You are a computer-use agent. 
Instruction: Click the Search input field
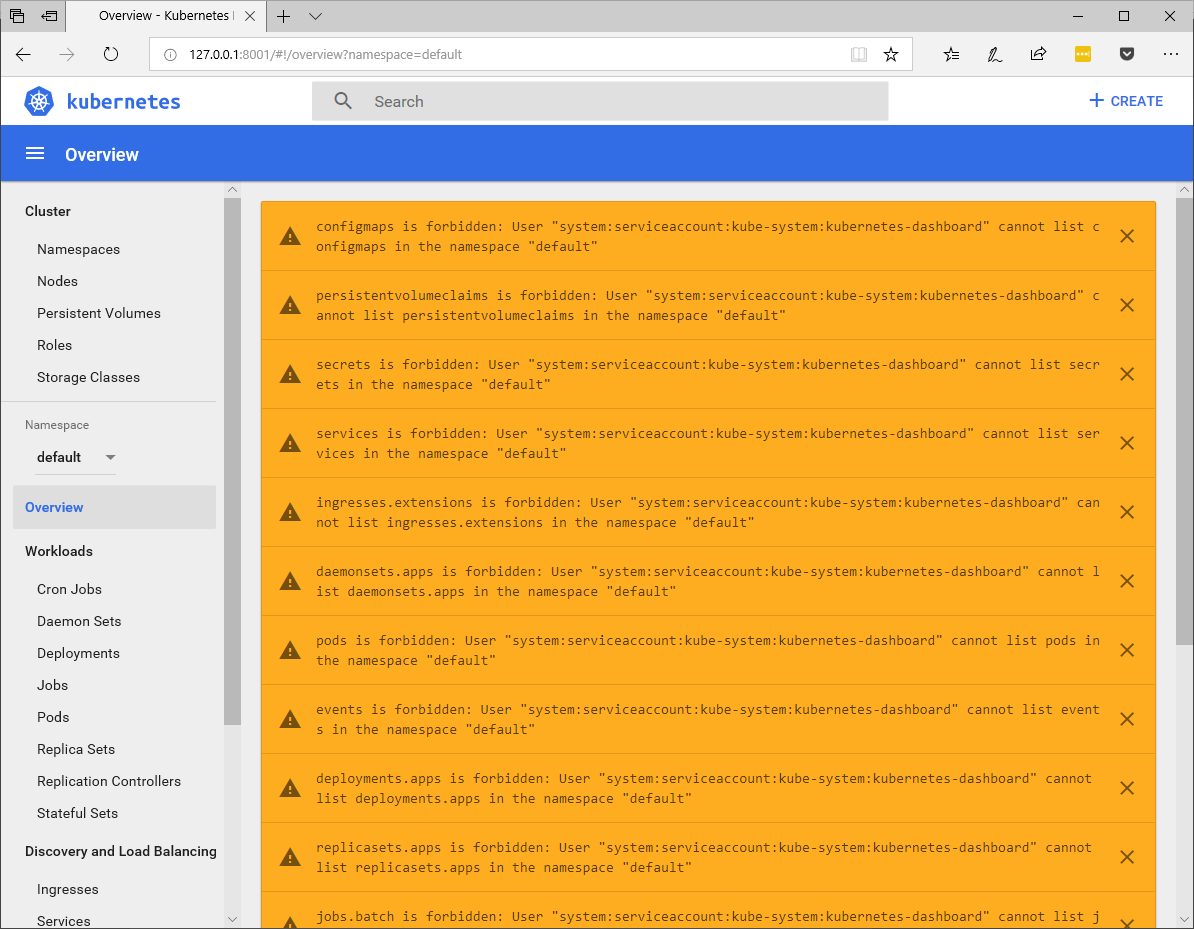(600, 101)
